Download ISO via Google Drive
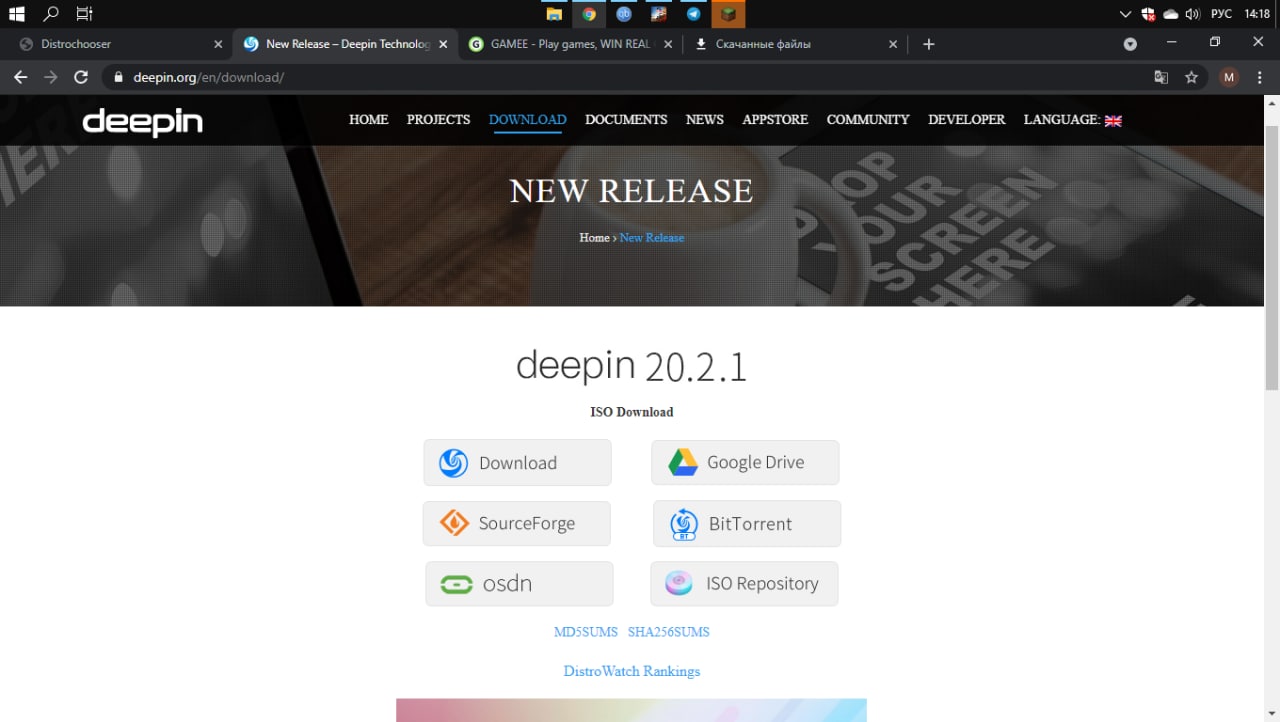This screenshot has height=722, width=1280. point(745,462)
